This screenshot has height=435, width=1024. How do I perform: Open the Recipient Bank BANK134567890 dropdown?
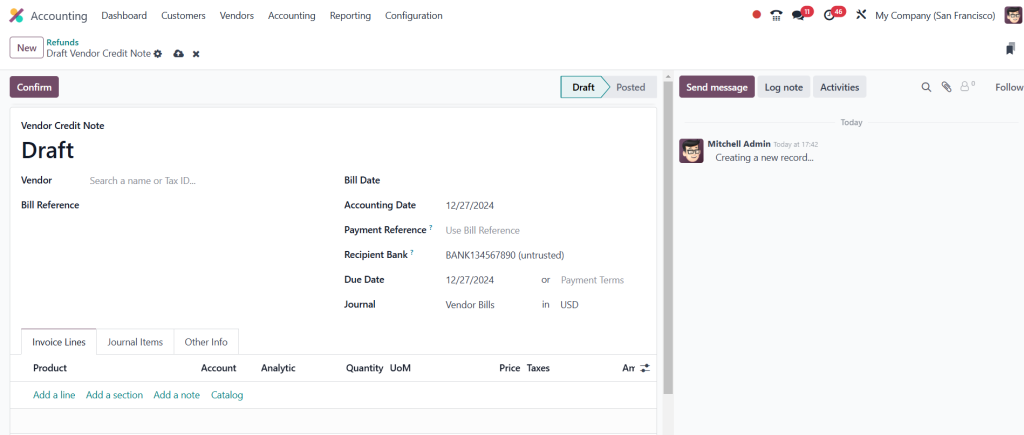(x=544, y=255)
